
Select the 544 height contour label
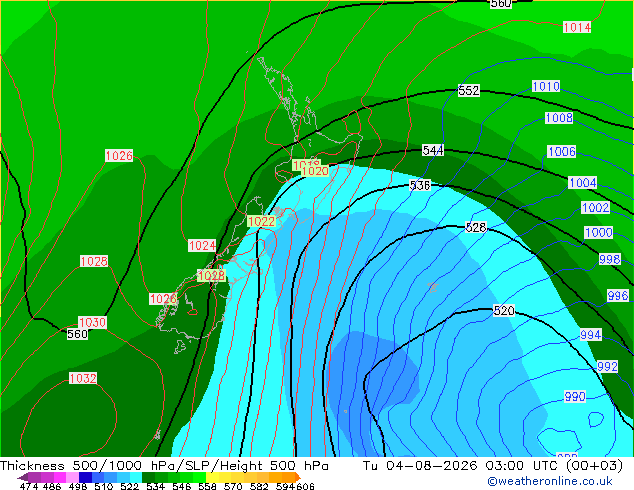tap(433, 150)
